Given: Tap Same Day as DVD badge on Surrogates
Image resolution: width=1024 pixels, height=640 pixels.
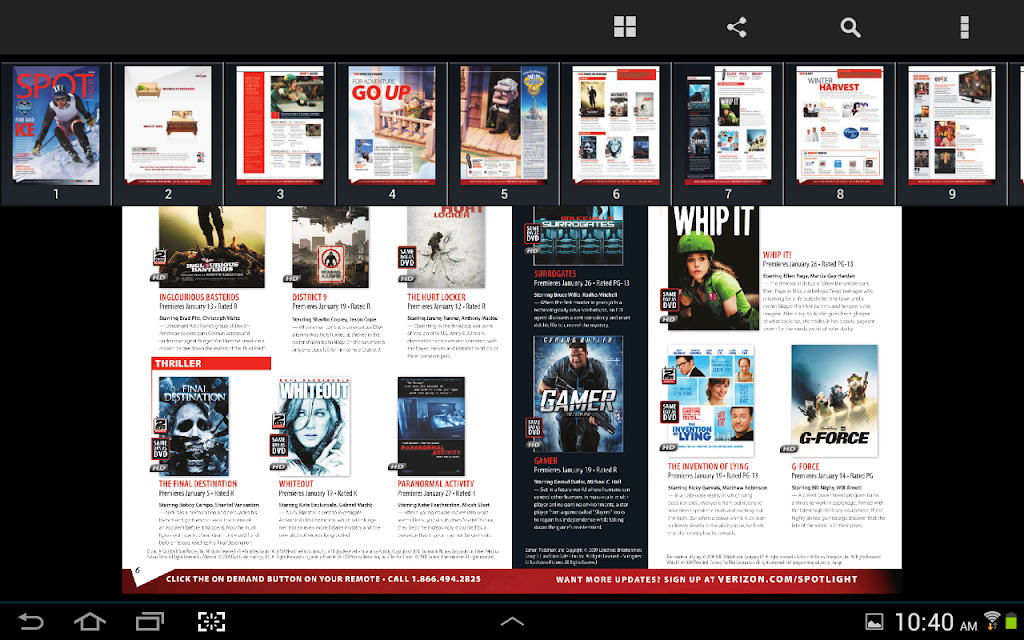Looking at the screenshot, I should [x=532, y=234].
